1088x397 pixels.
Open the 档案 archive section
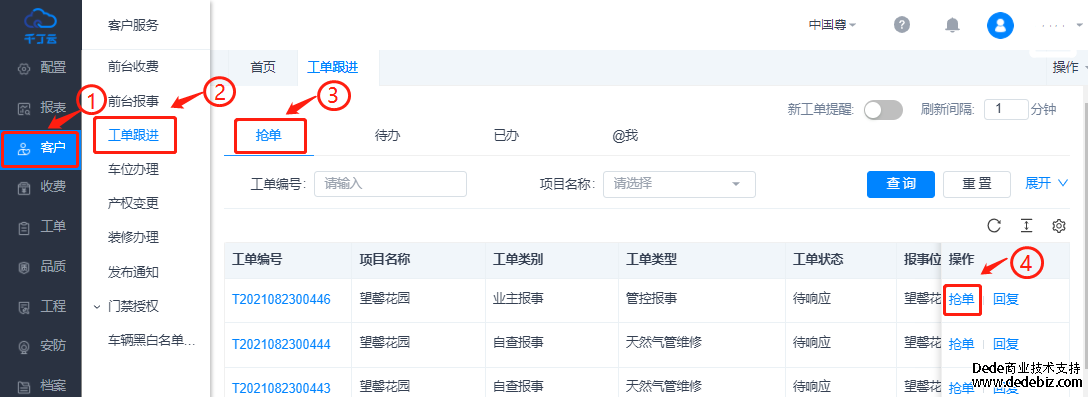(x=41, y=385)
